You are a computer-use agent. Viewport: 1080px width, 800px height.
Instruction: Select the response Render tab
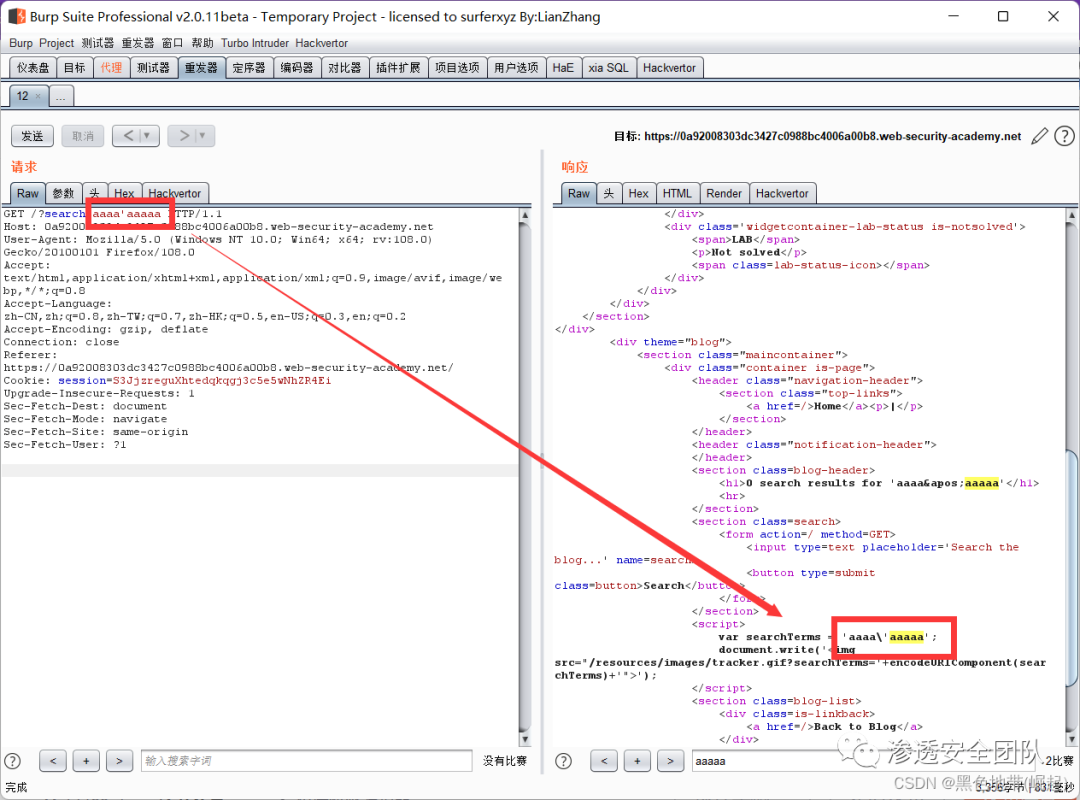(724, 194)
